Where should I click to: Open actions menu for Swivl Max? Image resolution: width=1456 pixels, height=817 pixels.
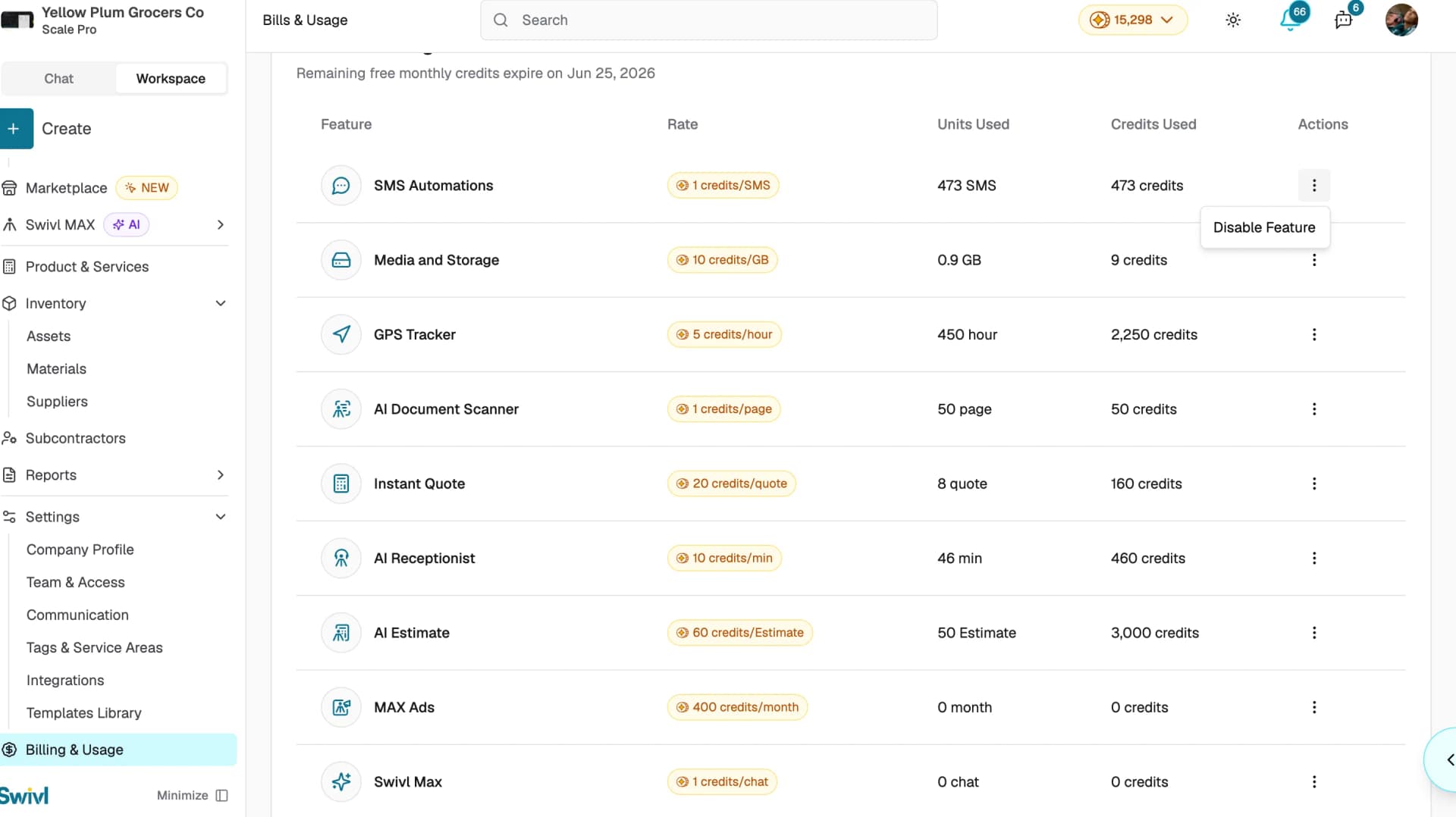pos(1314,782)
